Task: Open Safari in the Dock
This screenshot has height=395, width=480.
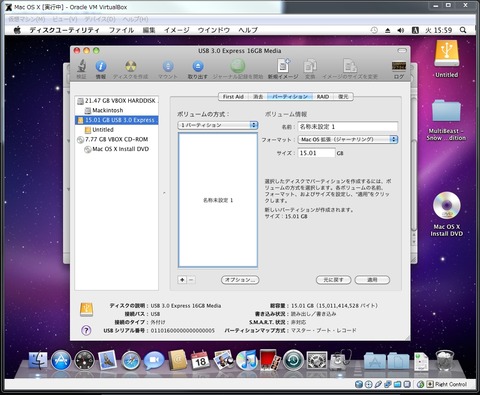Action: coord(131,361)
